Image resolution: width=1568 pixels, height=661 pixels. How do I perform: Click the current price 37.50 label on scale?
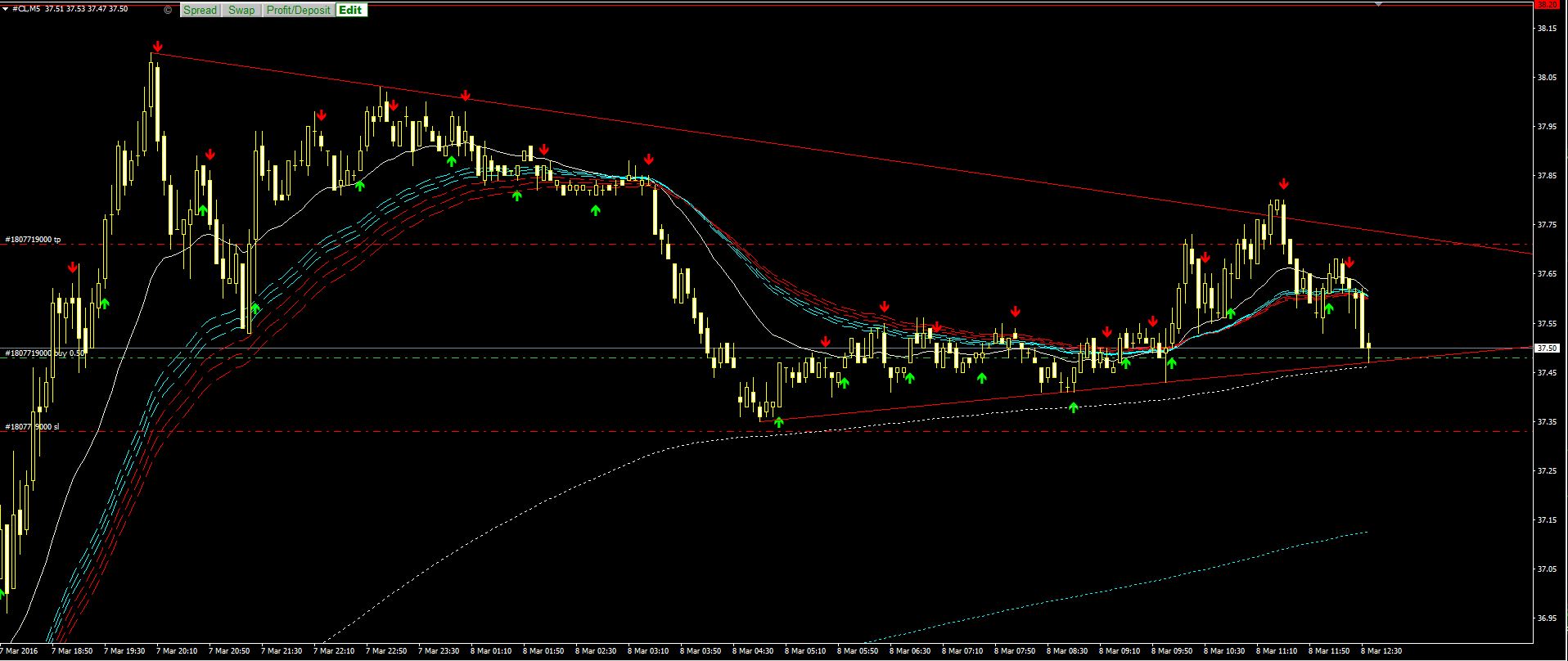[1547, 348]
